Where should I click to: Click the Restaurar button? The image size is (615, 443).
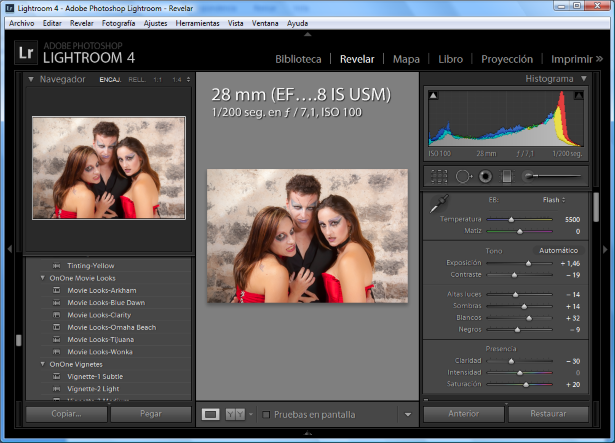548,414
